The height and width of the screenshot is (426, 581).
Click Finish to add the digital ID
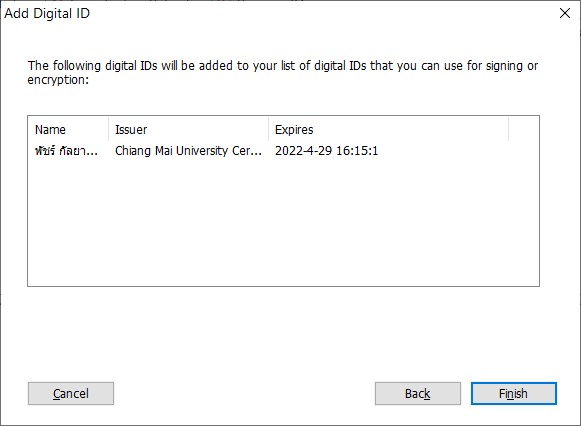[514, 393]
